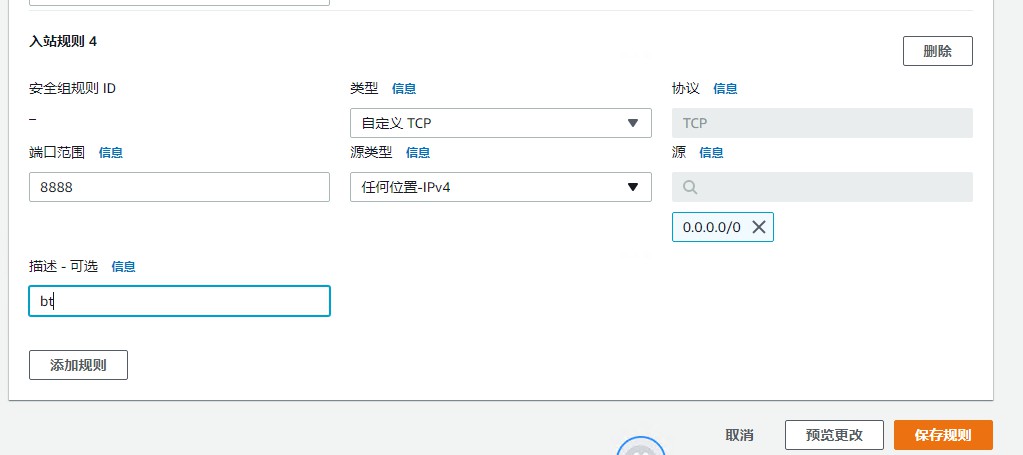Viewport: 1023px width, 455px height.
Task: Open the 类型 dropdown showing 自定义 TCP
Action: (500, 123)
